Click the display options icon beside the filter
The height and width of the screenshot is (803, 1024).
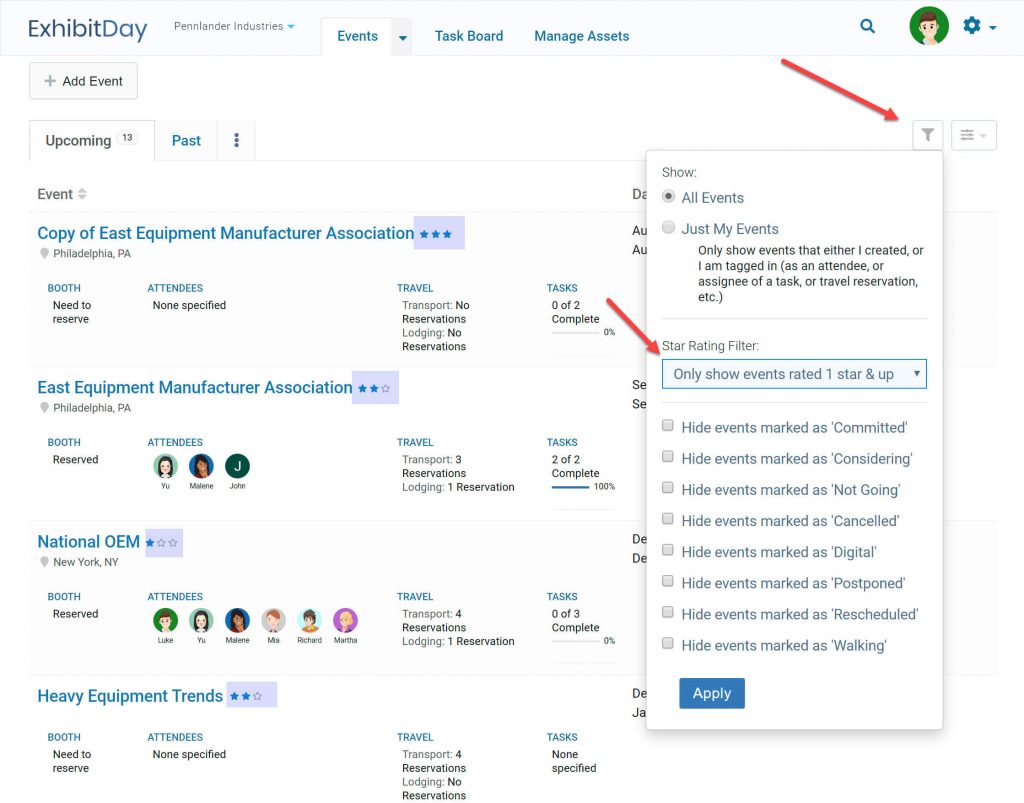point(973,134)
